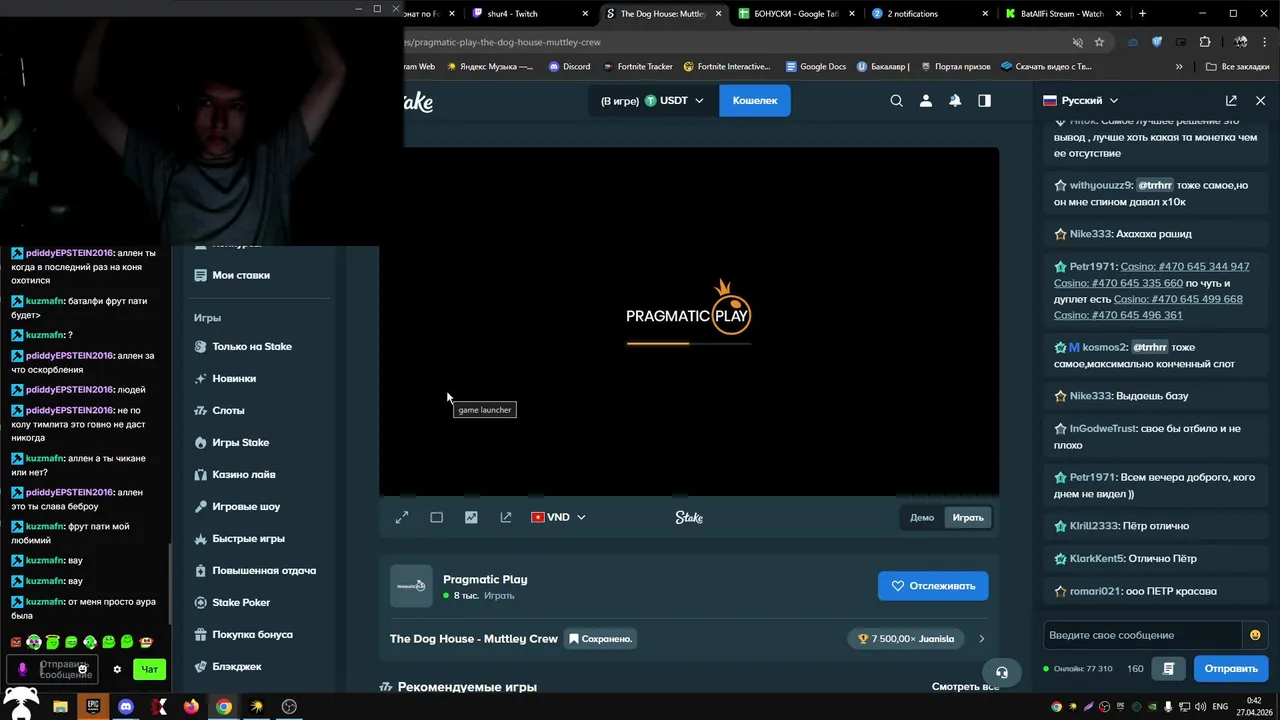This screenshot has height=720, width=1280.
Task: Click the Kick chat message input
Action: (52, 669)
